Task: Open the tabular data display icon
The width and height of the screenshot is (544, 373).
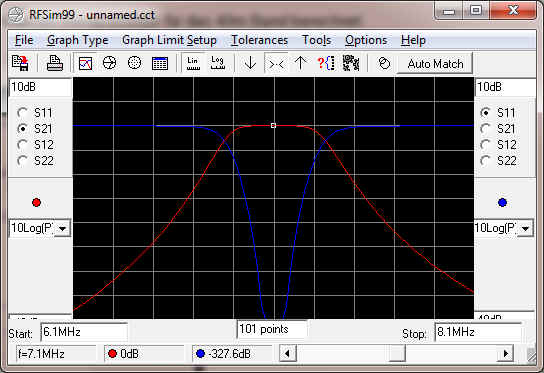Action: click(x=160, y=63)
